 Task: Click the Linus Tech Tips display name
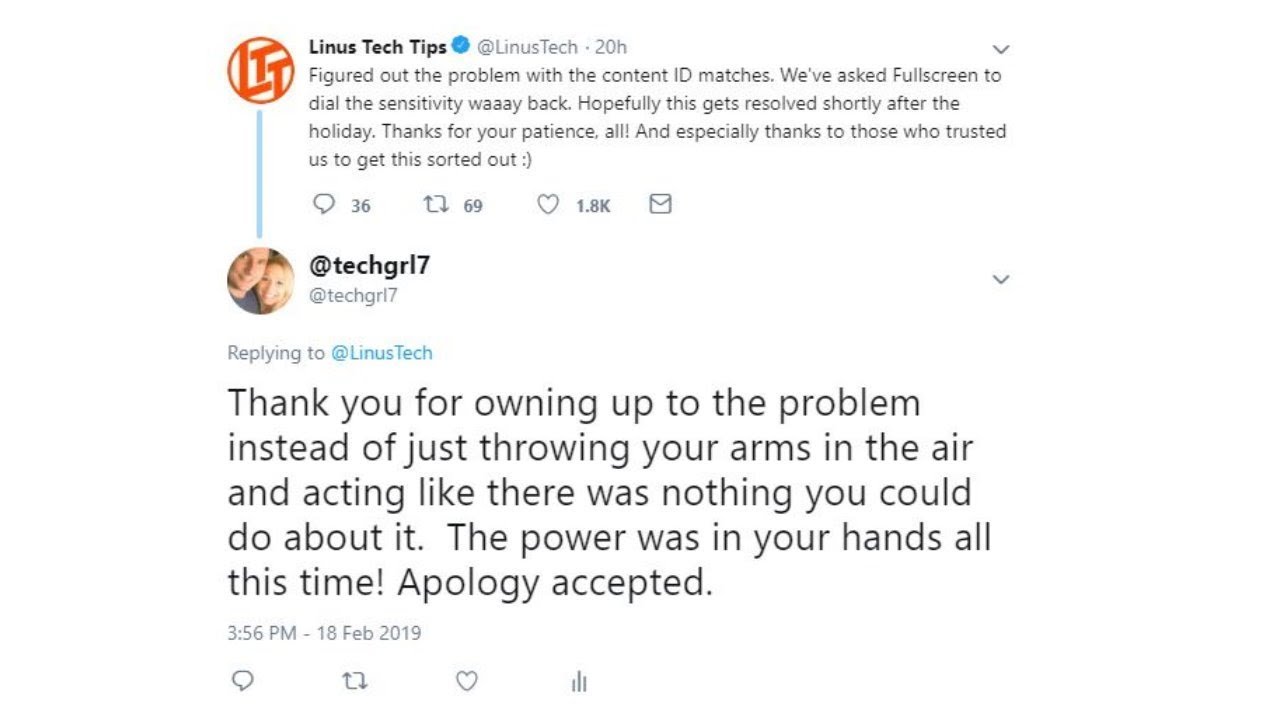pyautogui.click(x=377, y=47)
